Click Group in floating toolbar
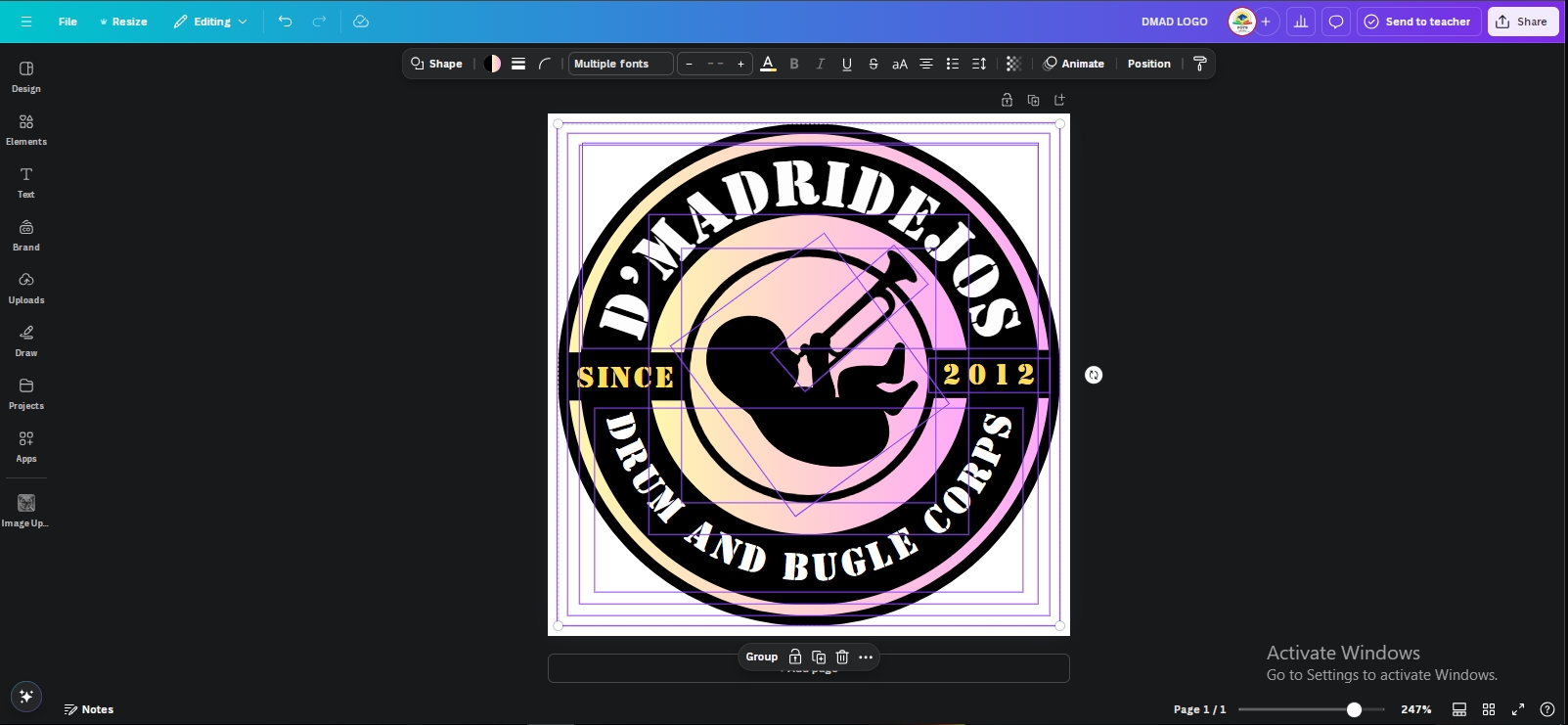The image size is (1568, 725). (x=762, y=657)
